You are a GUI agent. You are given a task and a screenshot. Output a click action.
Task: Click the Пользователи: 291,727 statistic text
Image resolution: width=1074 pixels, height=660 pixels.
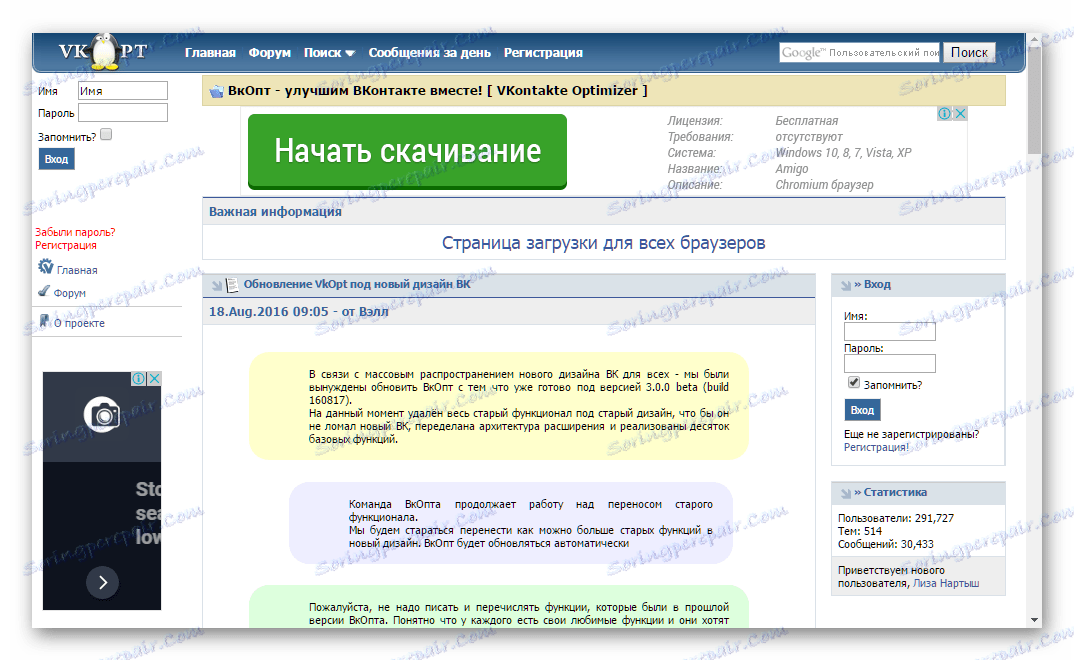[896, 518]
